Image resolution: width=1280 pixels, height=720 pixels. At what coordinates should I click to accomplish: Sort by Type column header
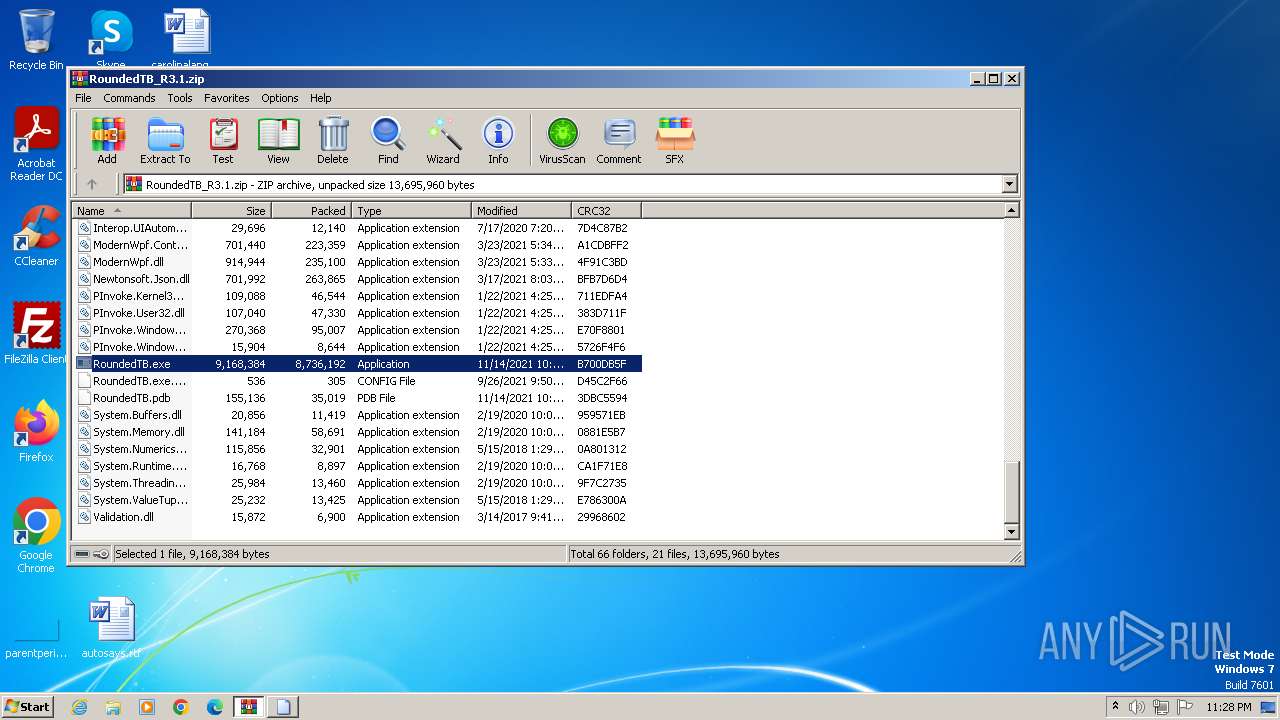412,211
